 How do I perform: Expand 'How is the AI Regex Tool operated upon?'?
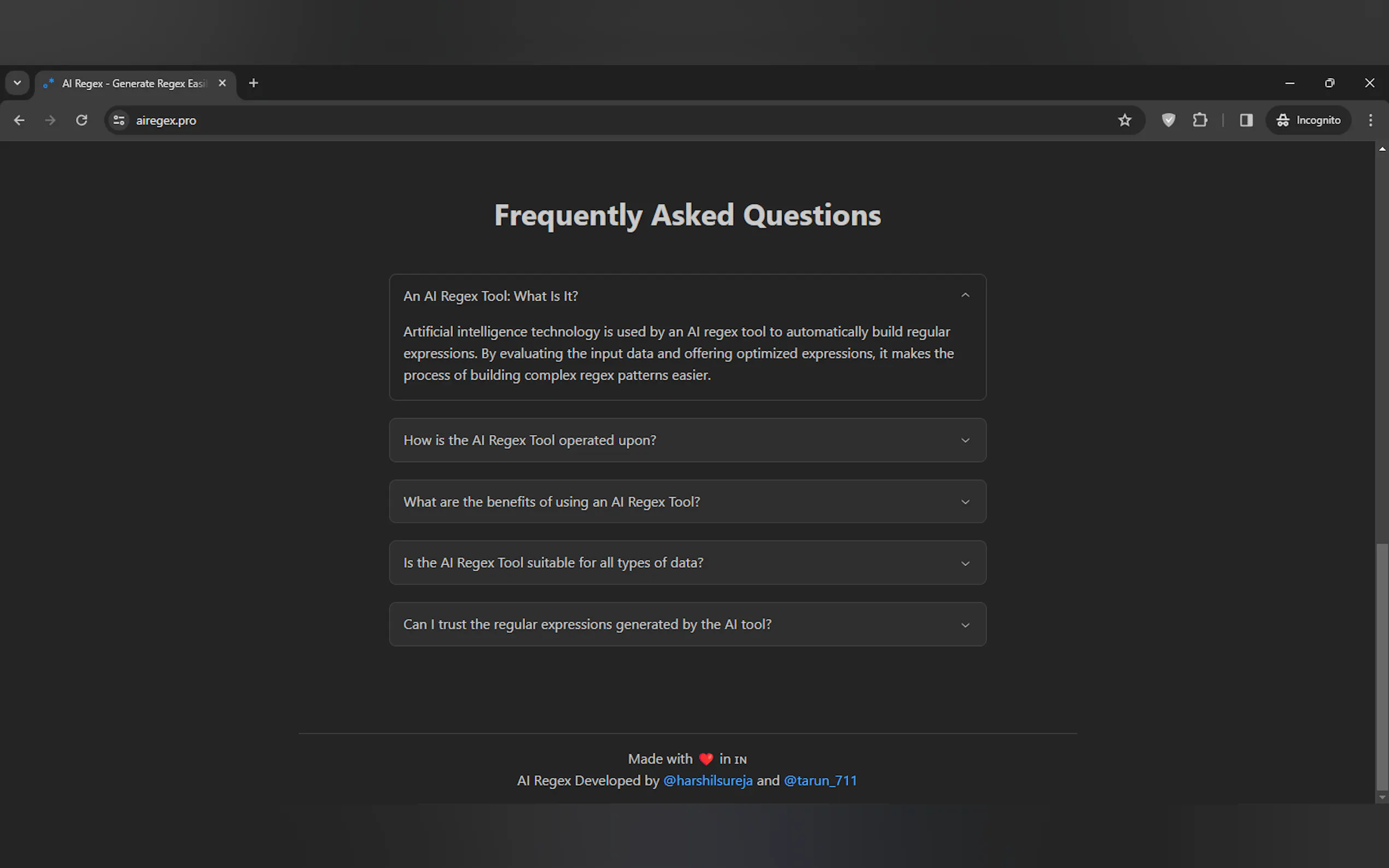coord(687,441)
